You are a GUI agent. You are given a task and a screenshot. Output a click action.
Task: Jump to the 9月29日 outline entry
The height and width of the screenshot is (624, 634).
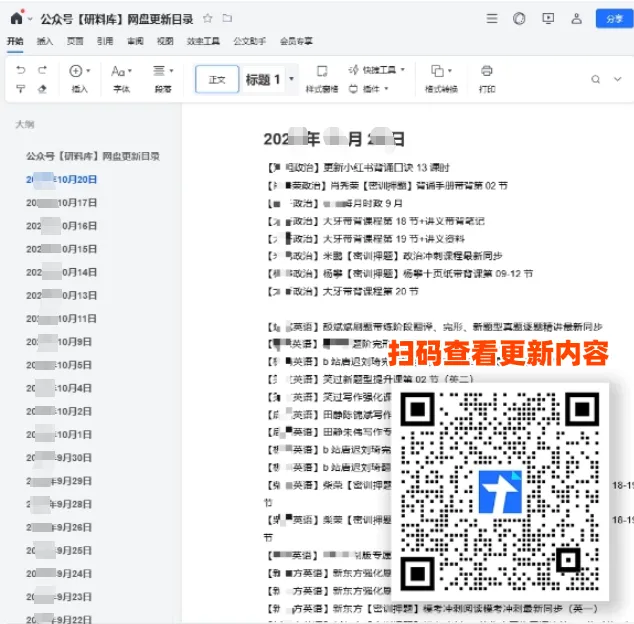59,481
